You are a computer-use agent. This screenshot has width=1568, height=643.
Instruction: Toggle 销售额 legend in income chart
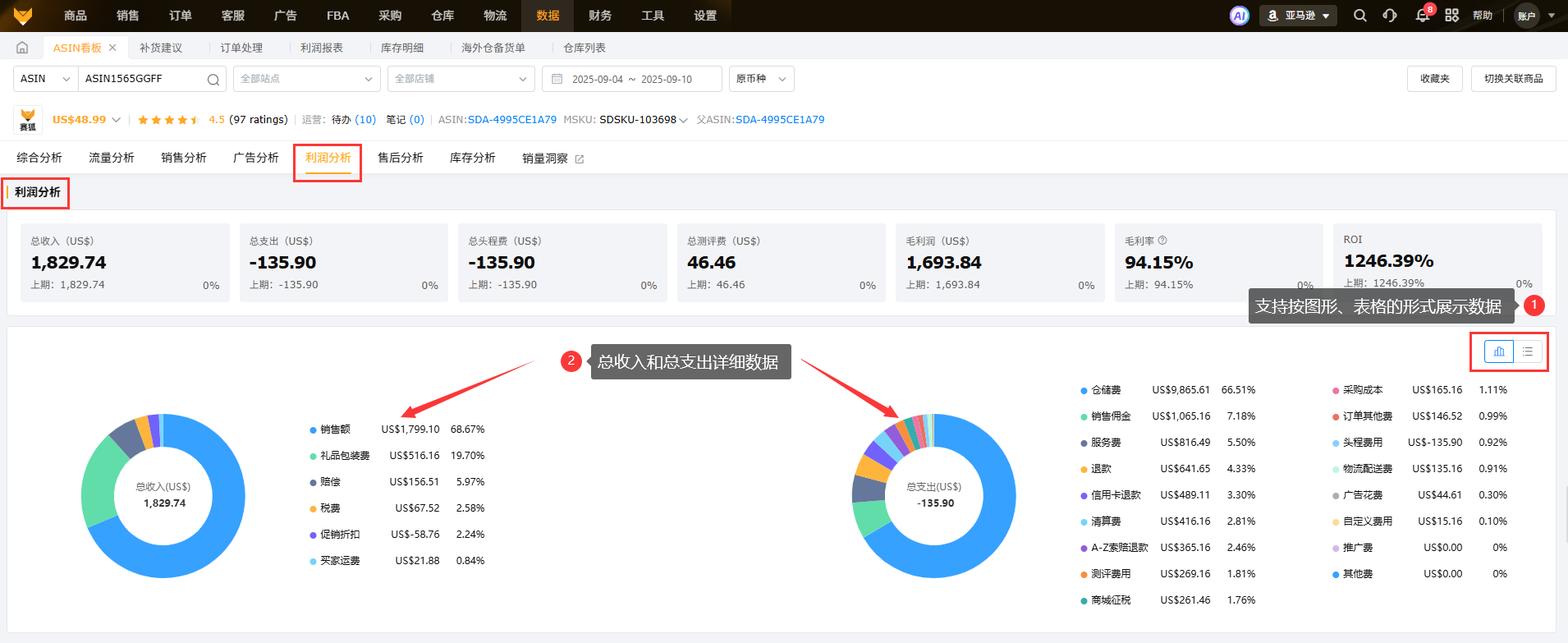335,429
